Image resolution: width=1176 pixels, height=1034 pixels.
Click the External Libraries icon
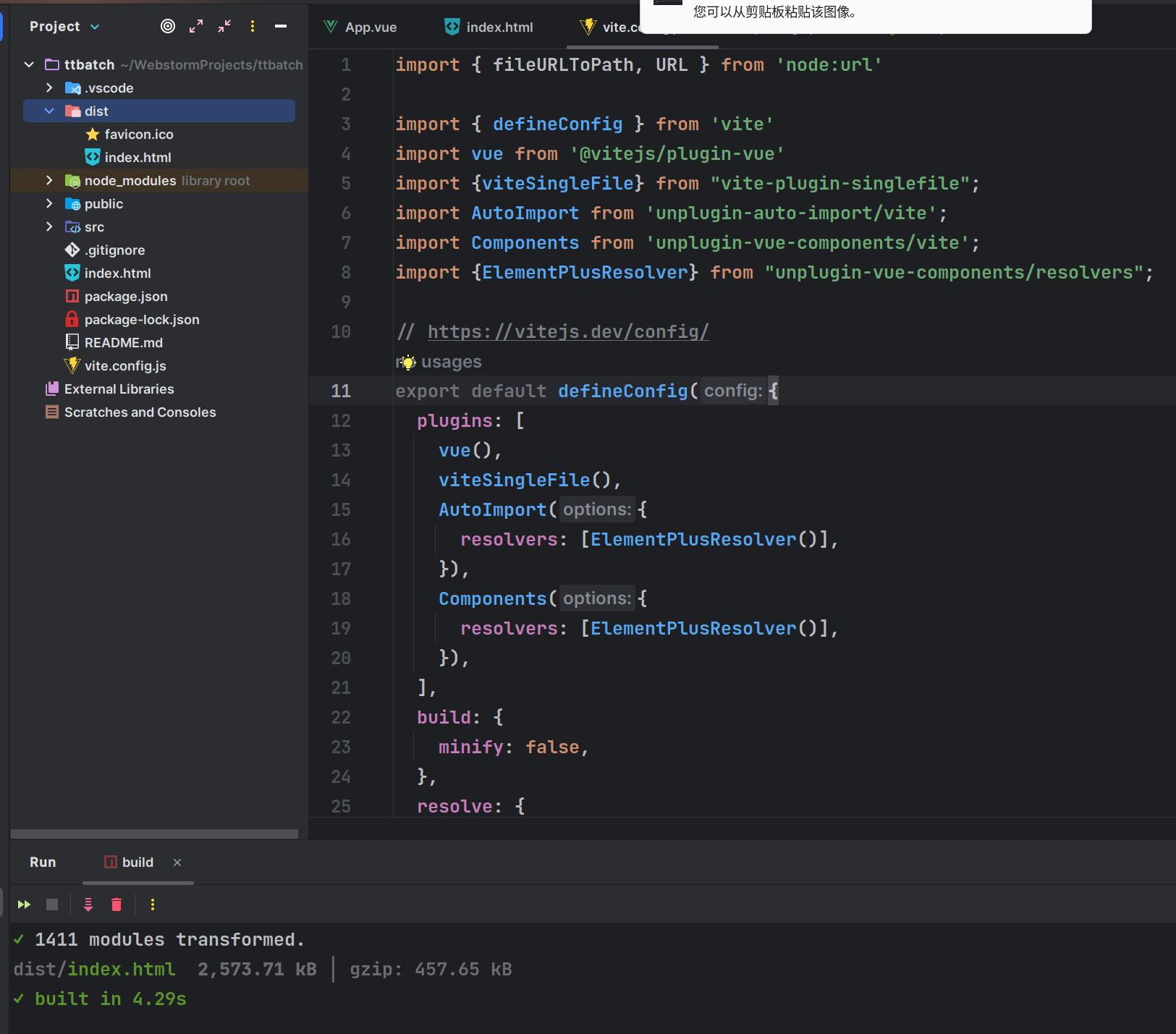[x=52, y=389]
